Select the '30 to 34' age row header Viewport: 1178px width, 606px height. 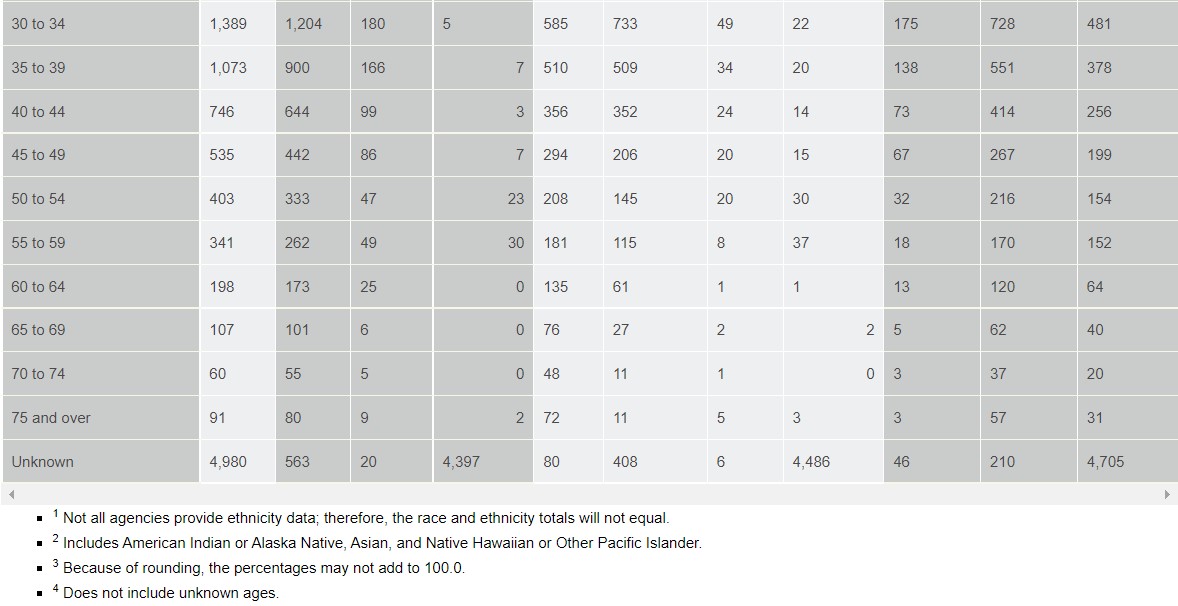[101, 23]
